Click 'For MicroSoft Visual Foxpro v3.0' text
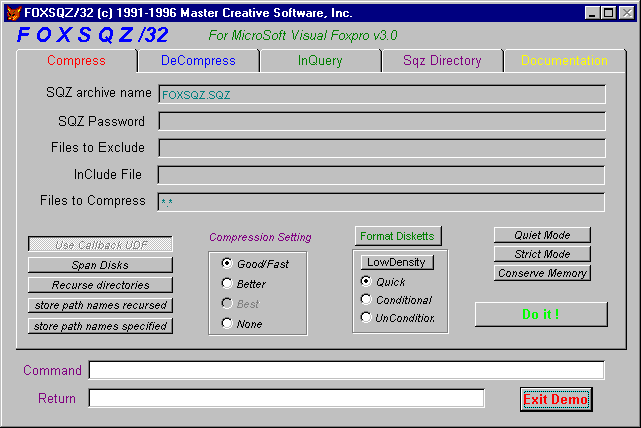641x428 pixels. click(x=303, y=36)
